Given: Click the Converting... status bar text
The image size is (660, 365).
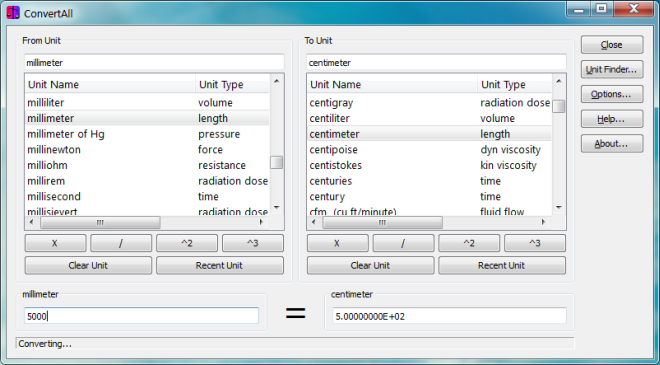Looking at the screenshot, I should (45, 344).
